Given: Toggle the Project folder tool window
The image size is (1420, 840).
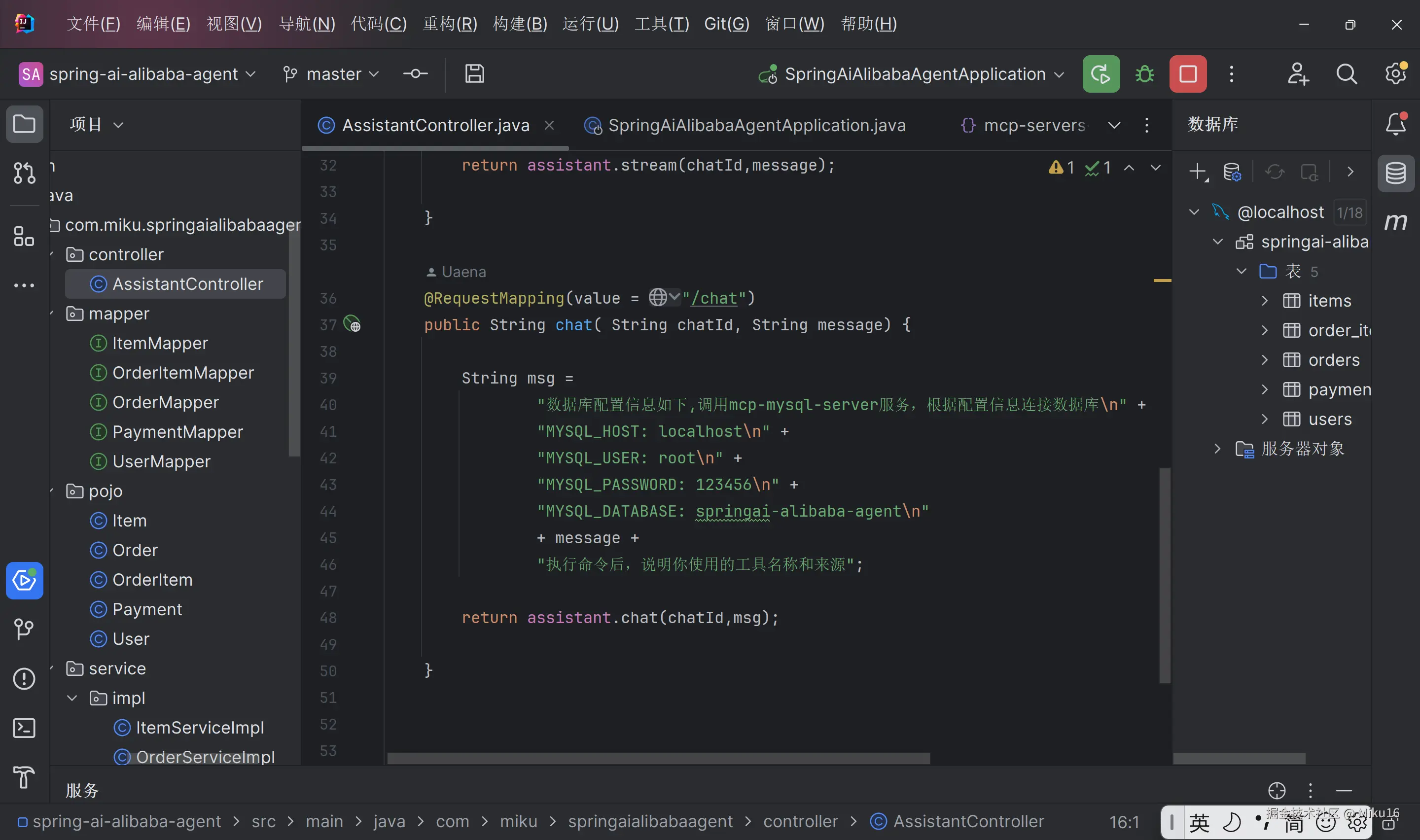Looking at the screenshot, I should (24, 124).
